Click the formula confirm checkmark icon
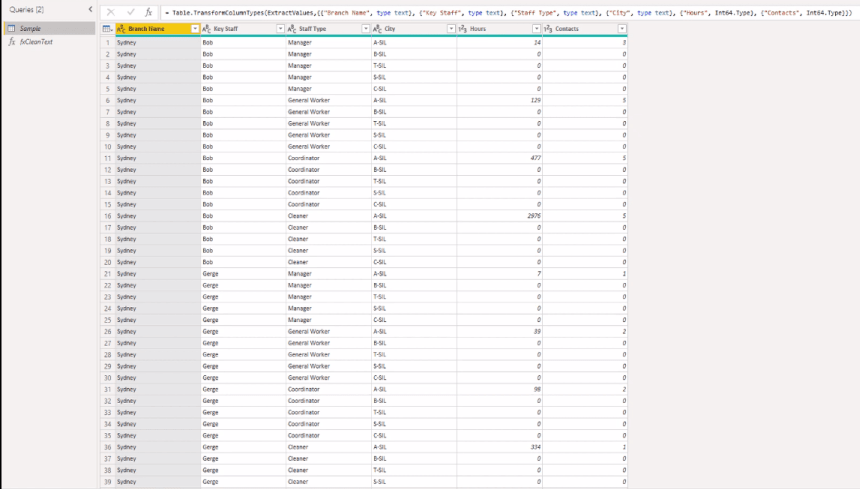 [131, 12]
